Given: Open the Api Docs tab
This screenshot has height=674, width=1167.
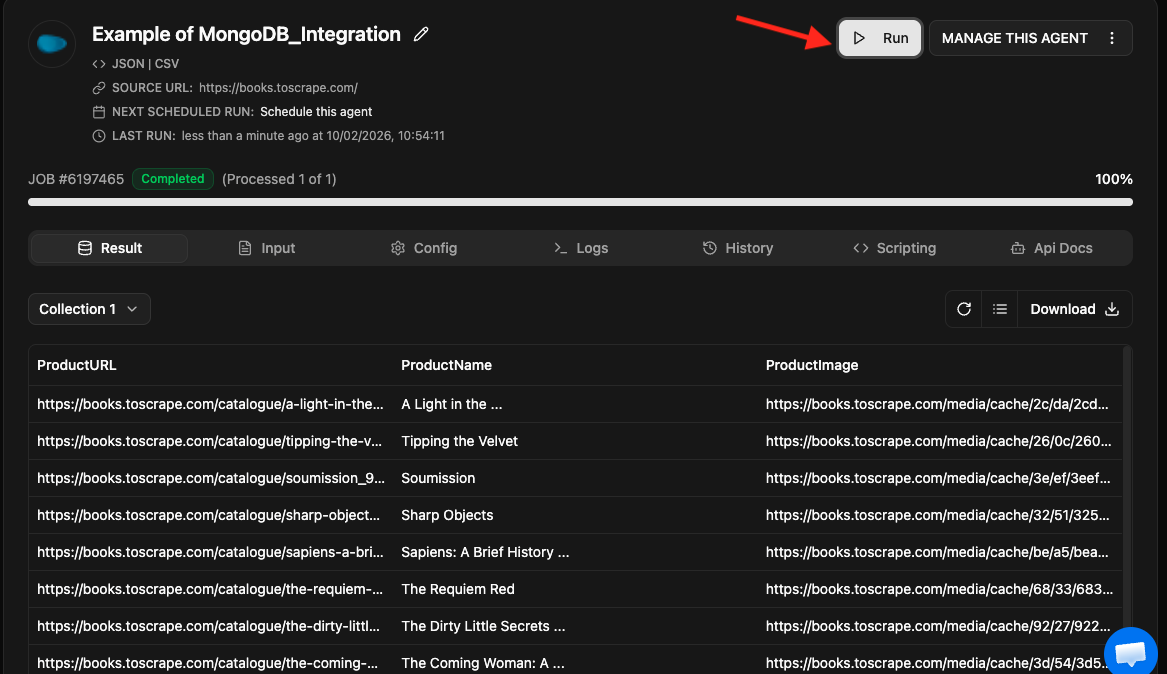Looking at the screenshot, I should coord(1052,248).
